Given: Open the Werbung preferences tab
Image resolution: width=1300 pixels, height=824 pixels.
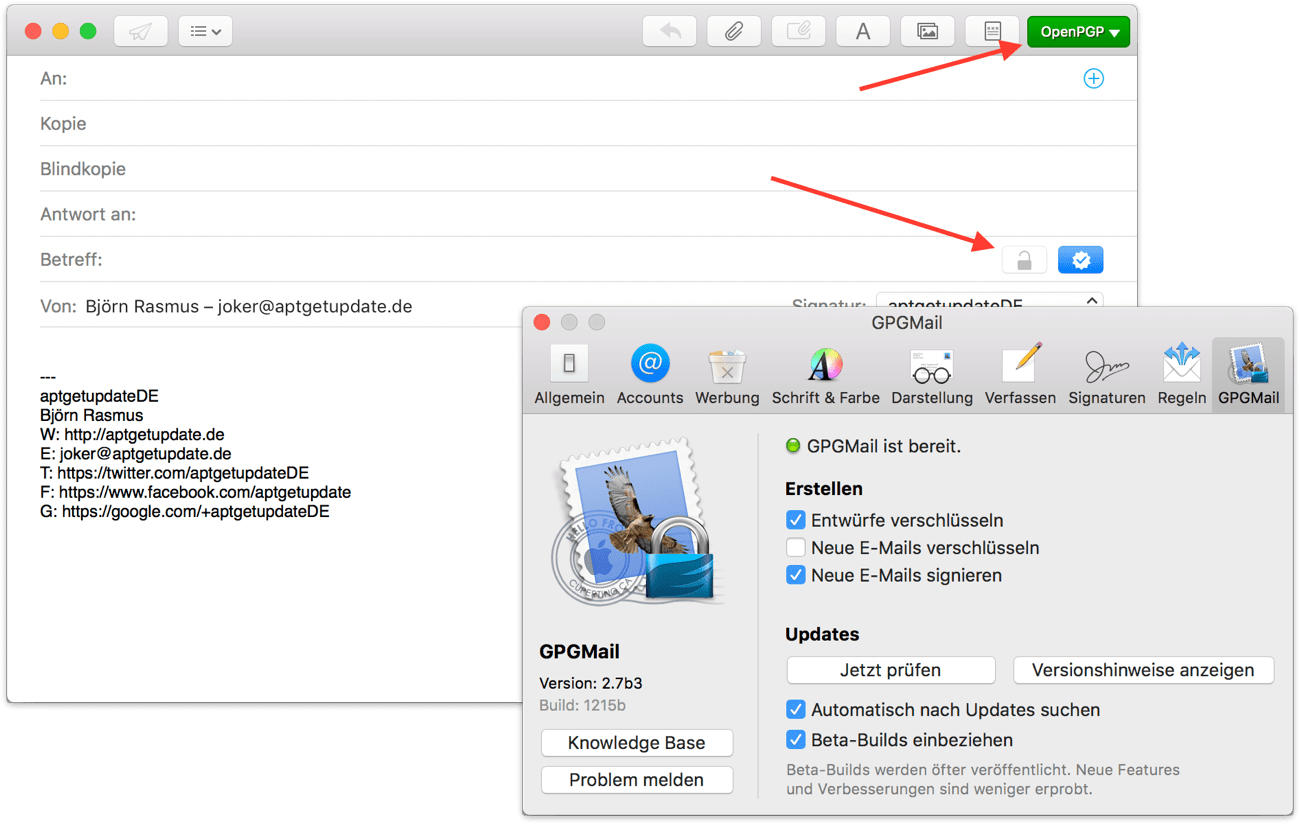Looking at the screenshot, I should tap(727, 375).
